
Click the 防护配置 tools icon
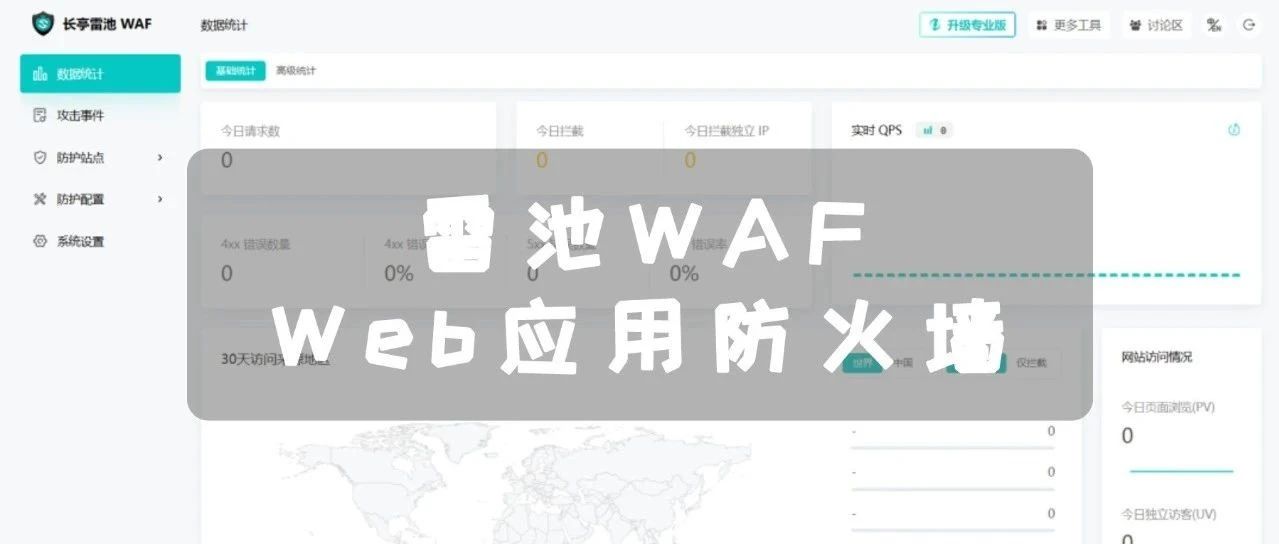click(40, 200)
